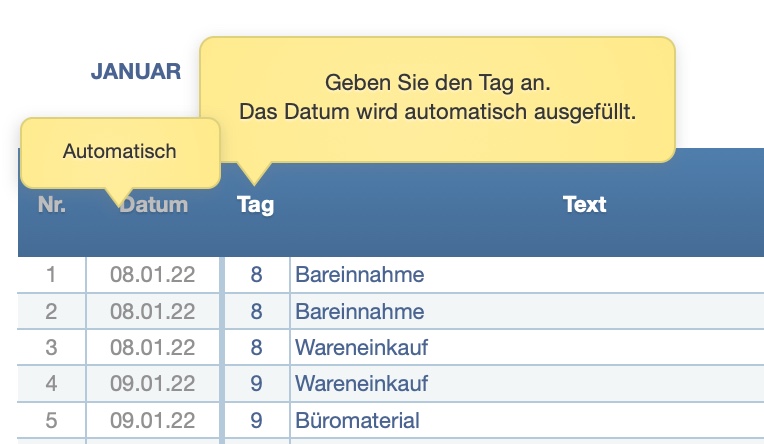Select the Nr. column header
Image resolution: width=764 pixels, height=444 pixels.
click(52, 205)
